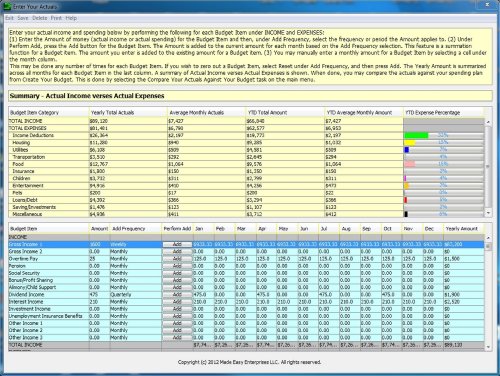The height and width of the screenshot is (376, 500).
Task: Click the Add Frequency column header
Action: click(x=136, y=229)
